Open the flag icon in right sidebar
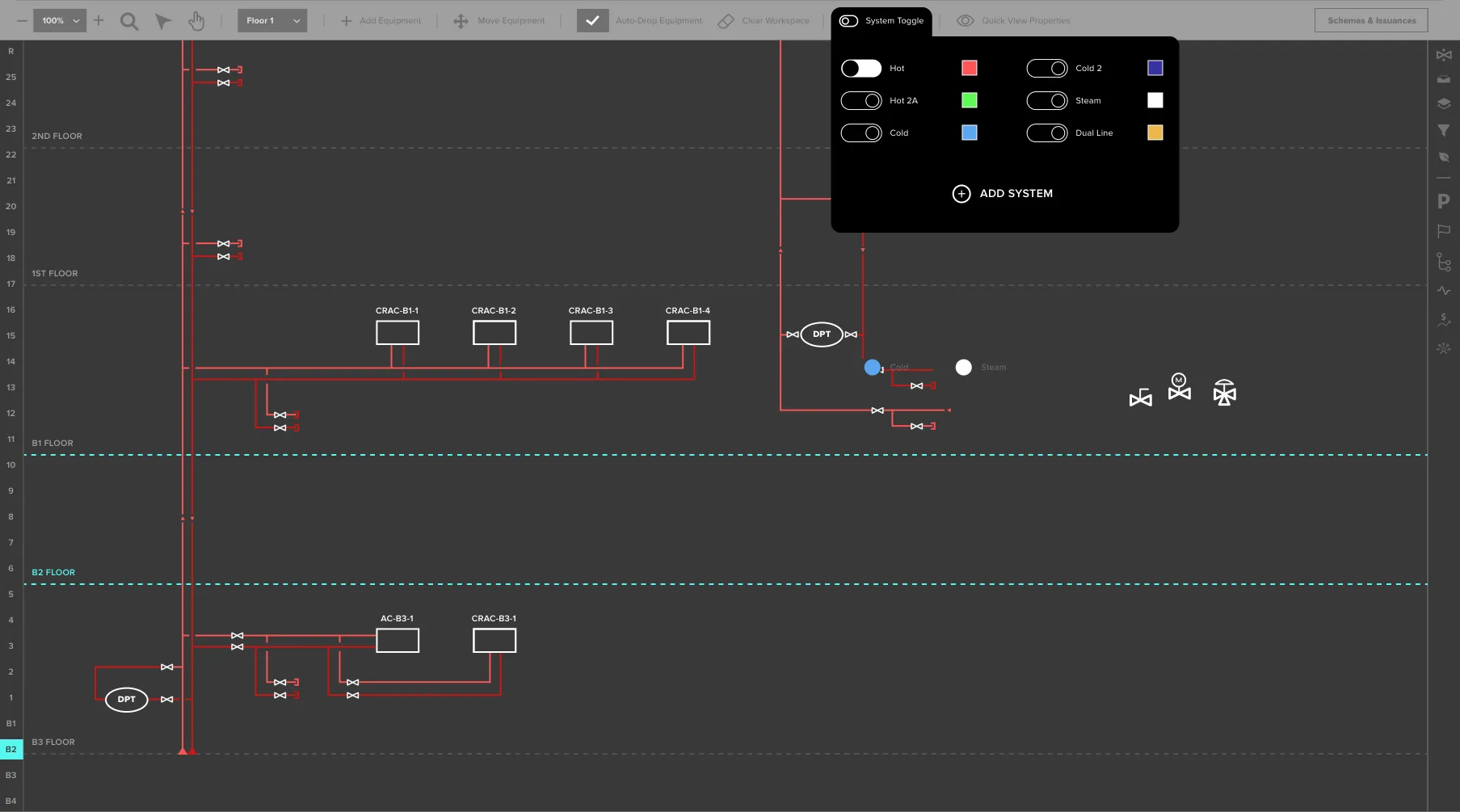The height and width of the screenshot is (812, 1460). point(1444,231)
